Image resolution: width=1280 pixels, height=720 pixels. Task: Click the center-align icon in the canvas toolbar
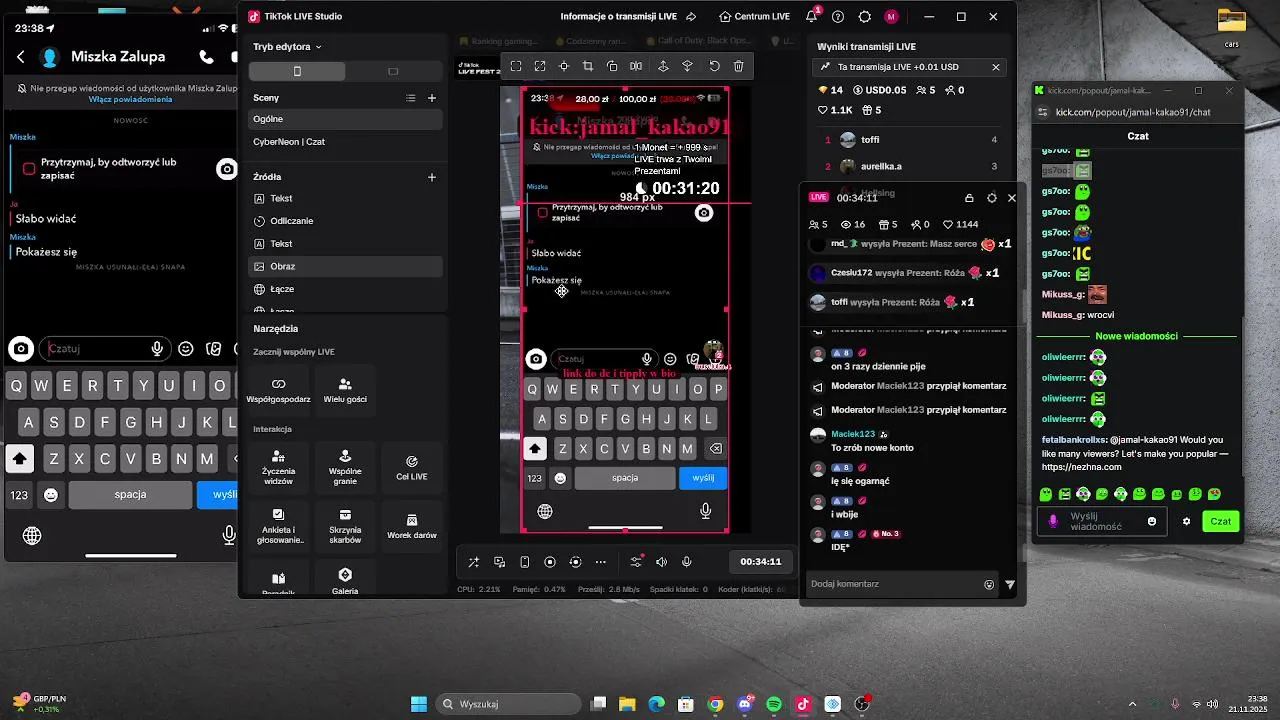click(x=564, y=66)
